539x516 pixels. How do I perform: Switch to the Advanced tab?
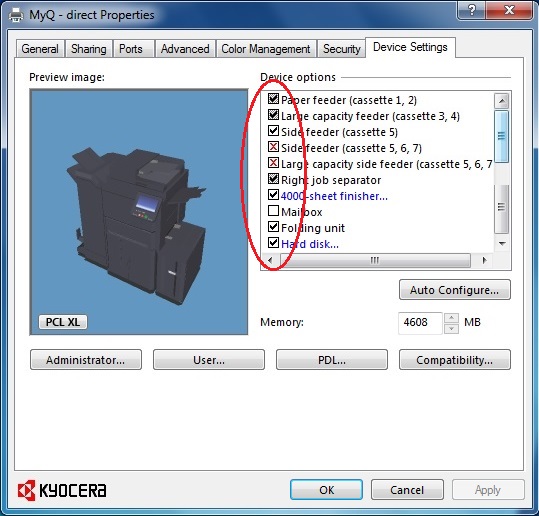[185, 49]
